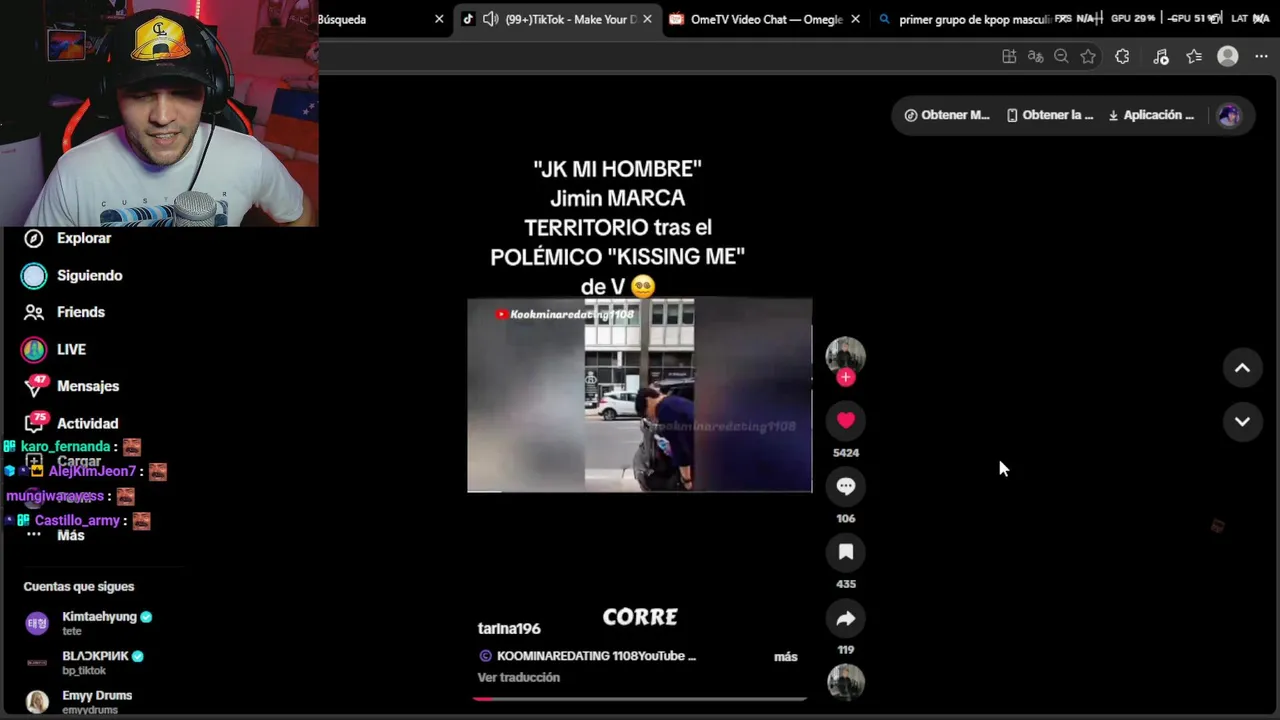
Task: Click the 119 shares count
Action: tap(846, 650)
